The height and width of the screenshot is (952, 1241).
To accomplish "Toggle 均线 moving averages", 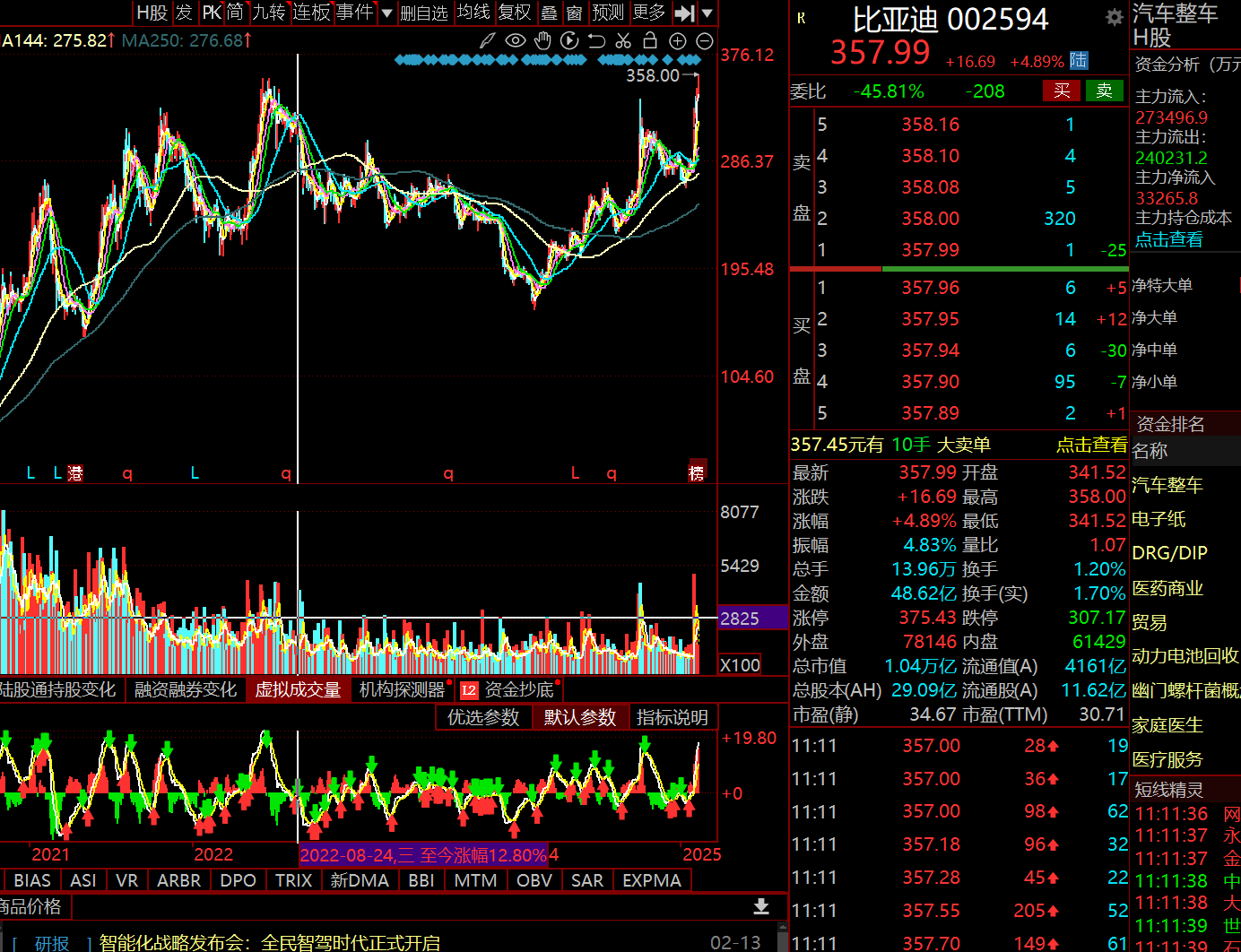I will click(x=473, y=13).
